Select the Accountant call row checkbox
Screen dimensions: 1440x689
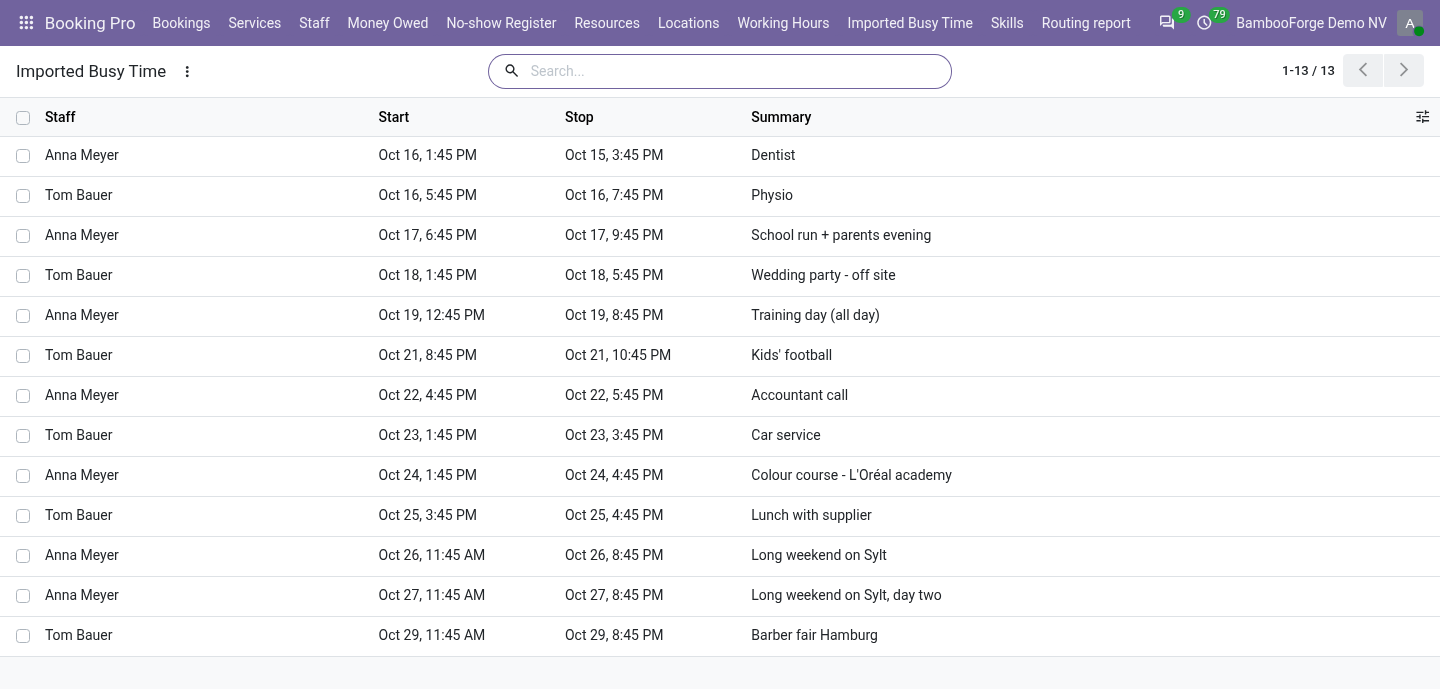point(23,396)
